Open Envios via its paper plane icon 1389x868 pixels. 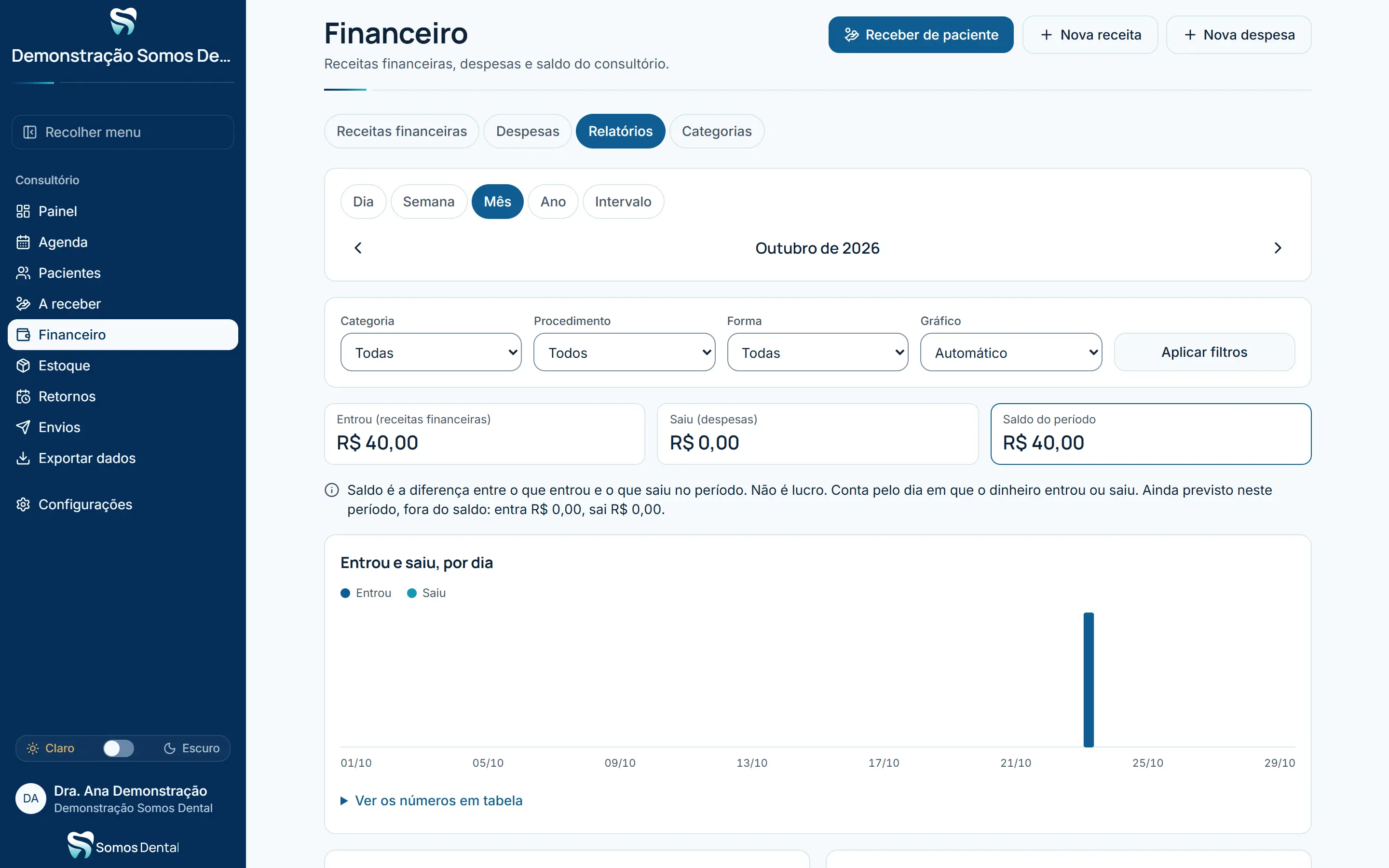pyautogui.click(x=23, y=427)
